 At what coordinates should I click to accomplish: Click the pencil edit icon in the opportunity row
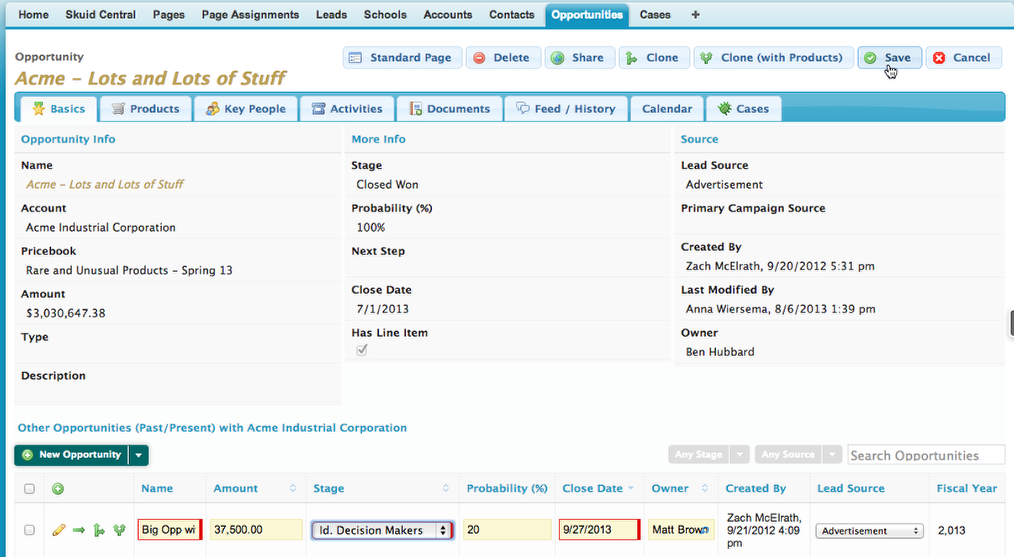click(x=59, y=530)
